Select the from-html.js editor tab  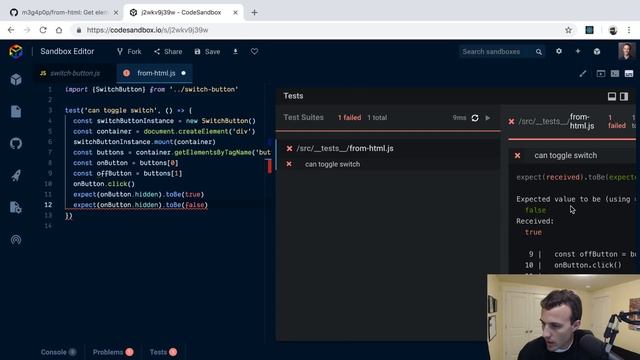tap(154, 73)
